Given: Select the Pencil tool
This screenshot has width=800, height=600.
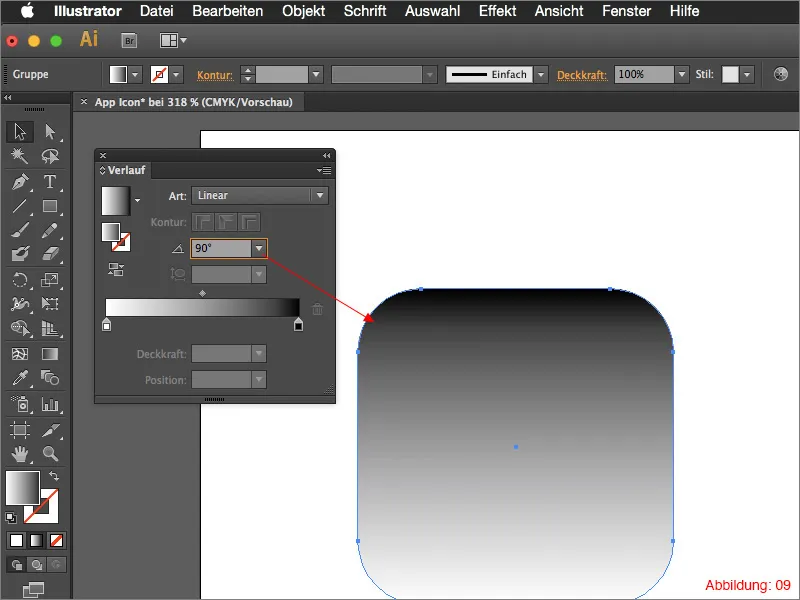Looking at the screenshot, I should click(49, 230).
